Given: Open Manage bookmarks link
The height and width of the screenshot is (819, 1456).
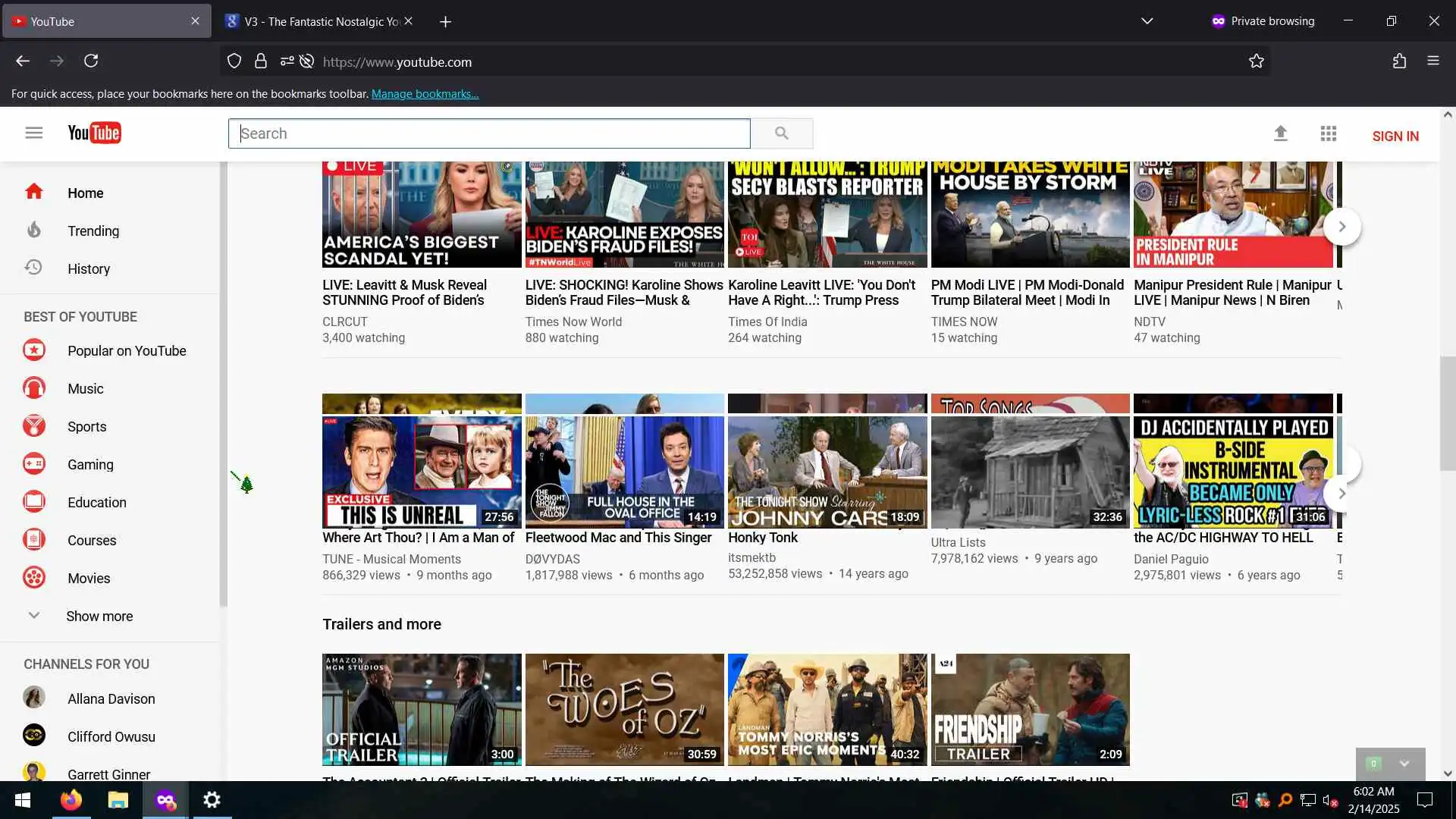Looking at the screenshot, I should coord(425,94).
